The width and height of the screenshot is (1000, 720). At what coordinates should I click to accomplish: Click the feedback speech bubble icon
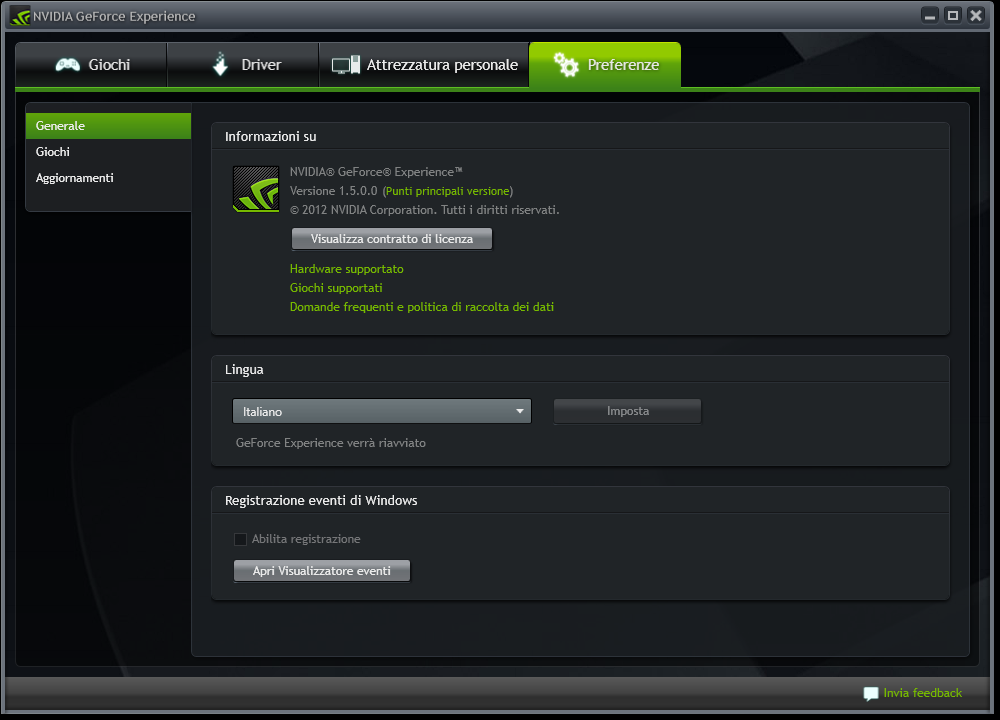[870, 693]
